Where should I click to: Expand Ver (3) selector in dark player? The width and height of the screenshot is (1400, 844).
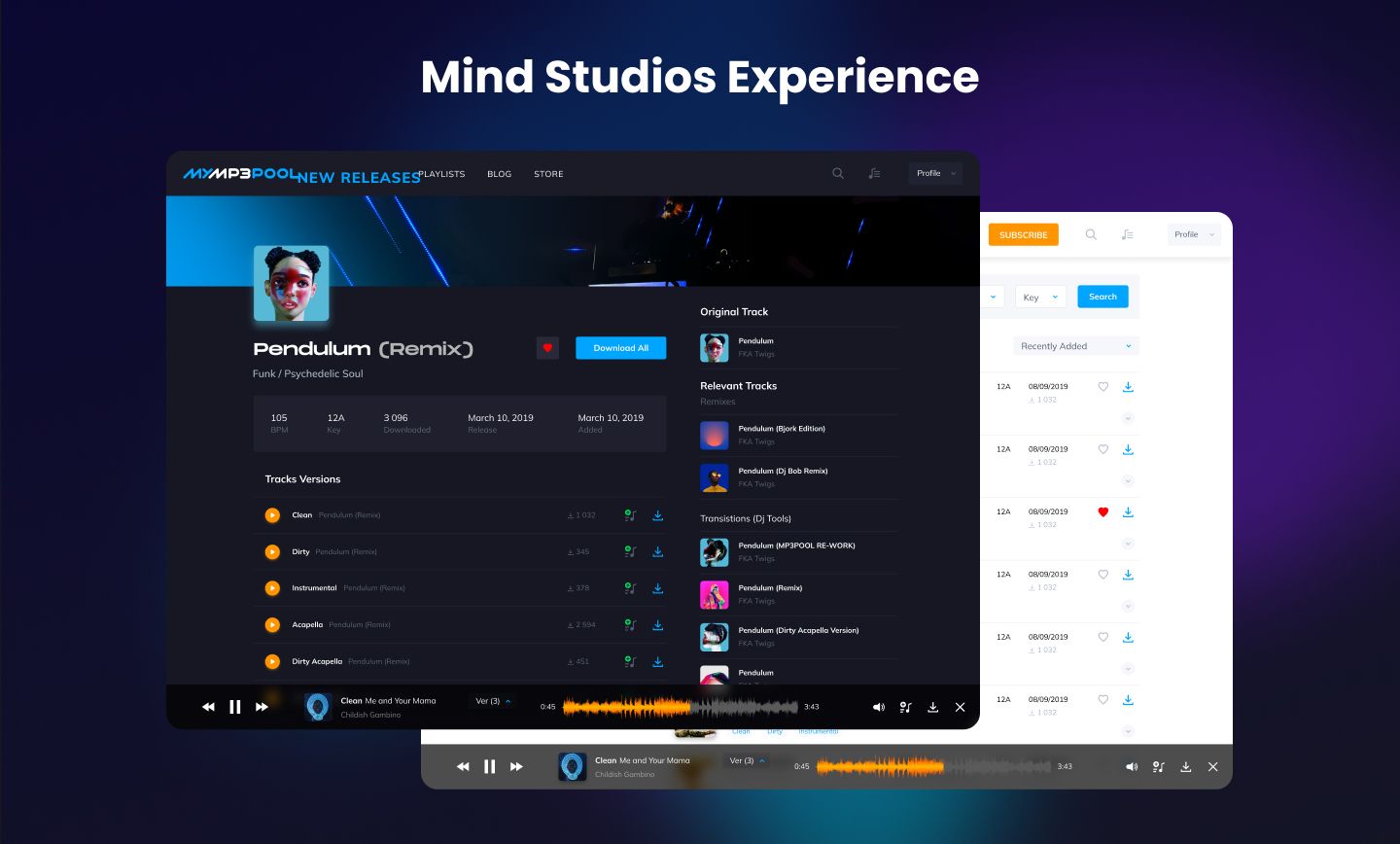coord(493,700)
